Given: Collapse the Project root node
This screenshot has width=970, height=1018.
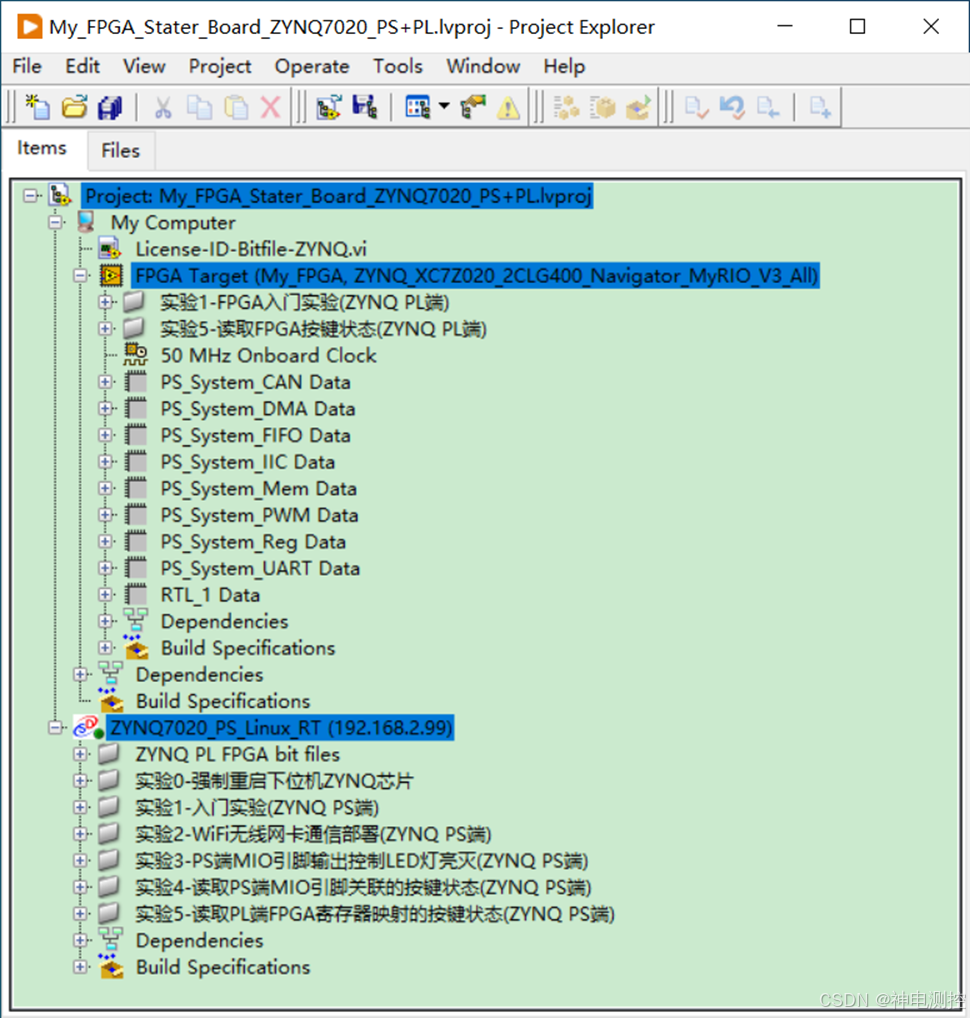Looking at the screenshot, I should 31,195.
